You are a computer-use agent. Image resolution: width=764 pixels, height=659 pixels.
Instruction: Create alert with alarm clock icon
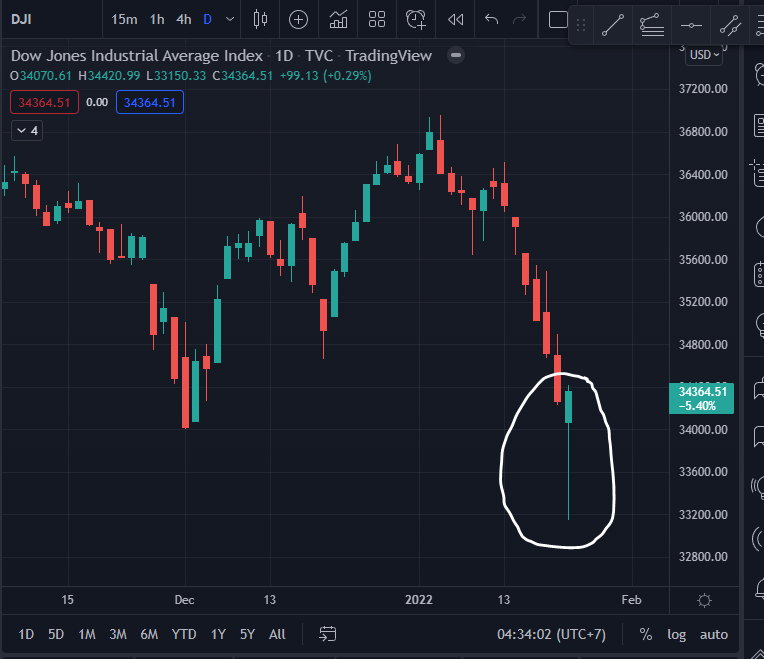[416, 19]
